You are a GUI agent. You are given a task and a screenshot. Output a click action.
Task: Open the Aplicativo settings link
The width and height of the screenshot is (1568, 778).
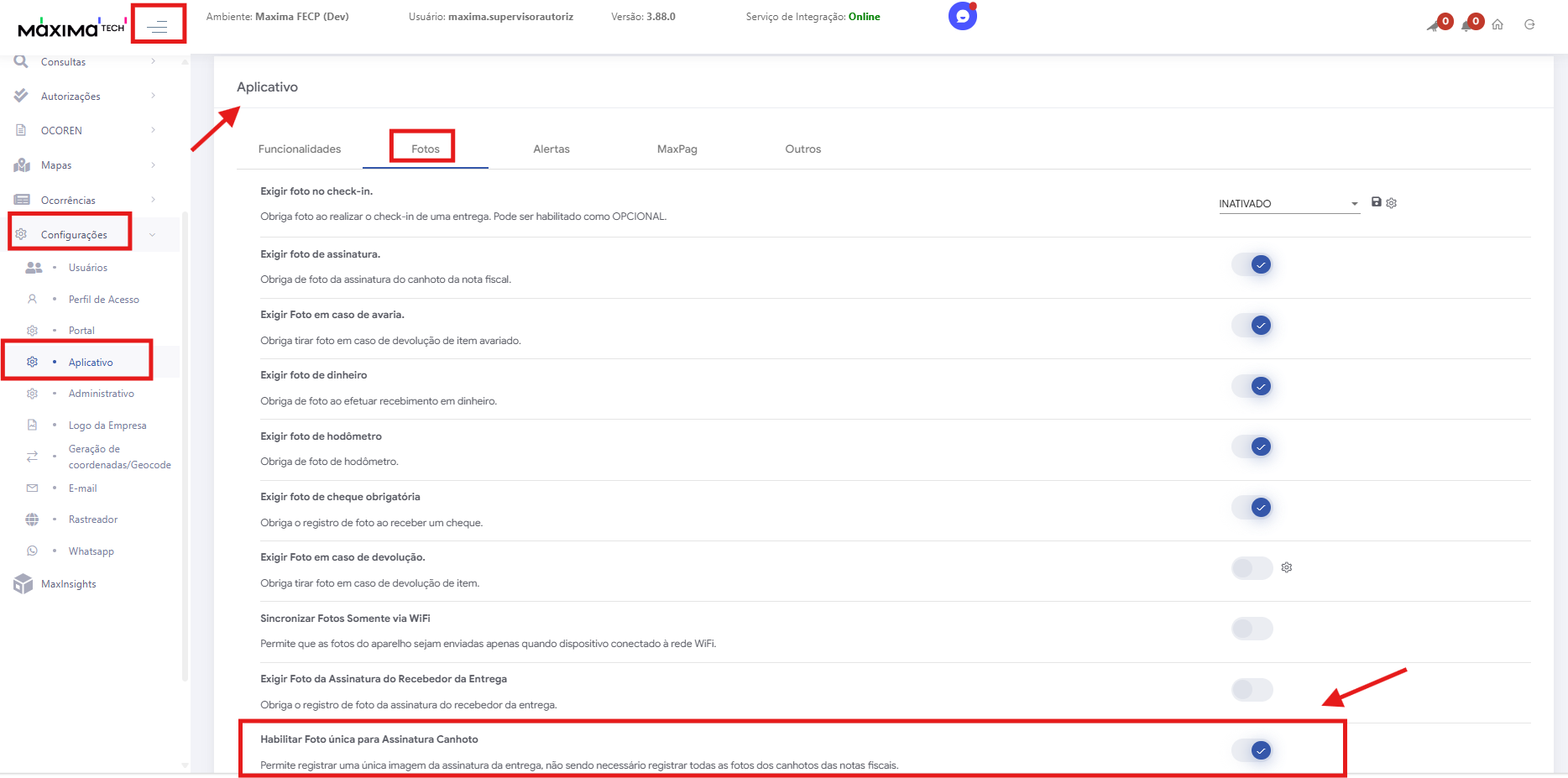pos(91,363)
